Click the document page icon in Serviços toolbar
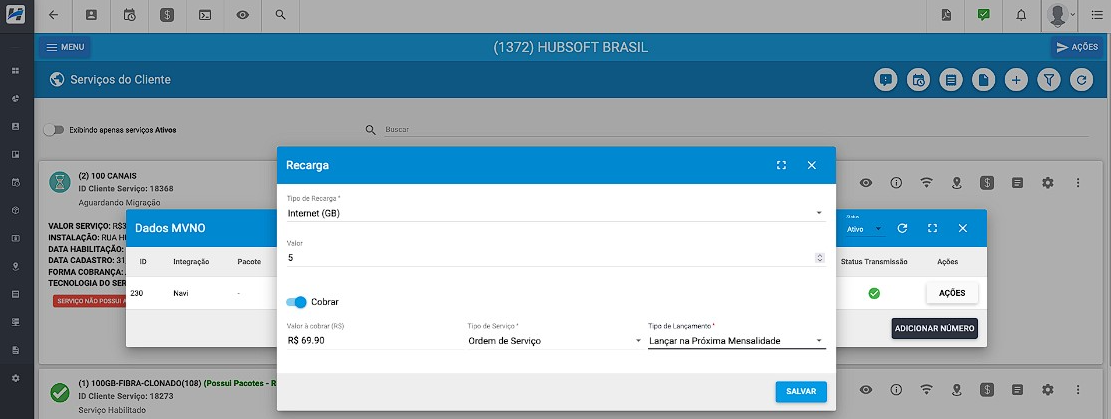The height and width of the screenshot is (419, 1111). tap(983, 80)
